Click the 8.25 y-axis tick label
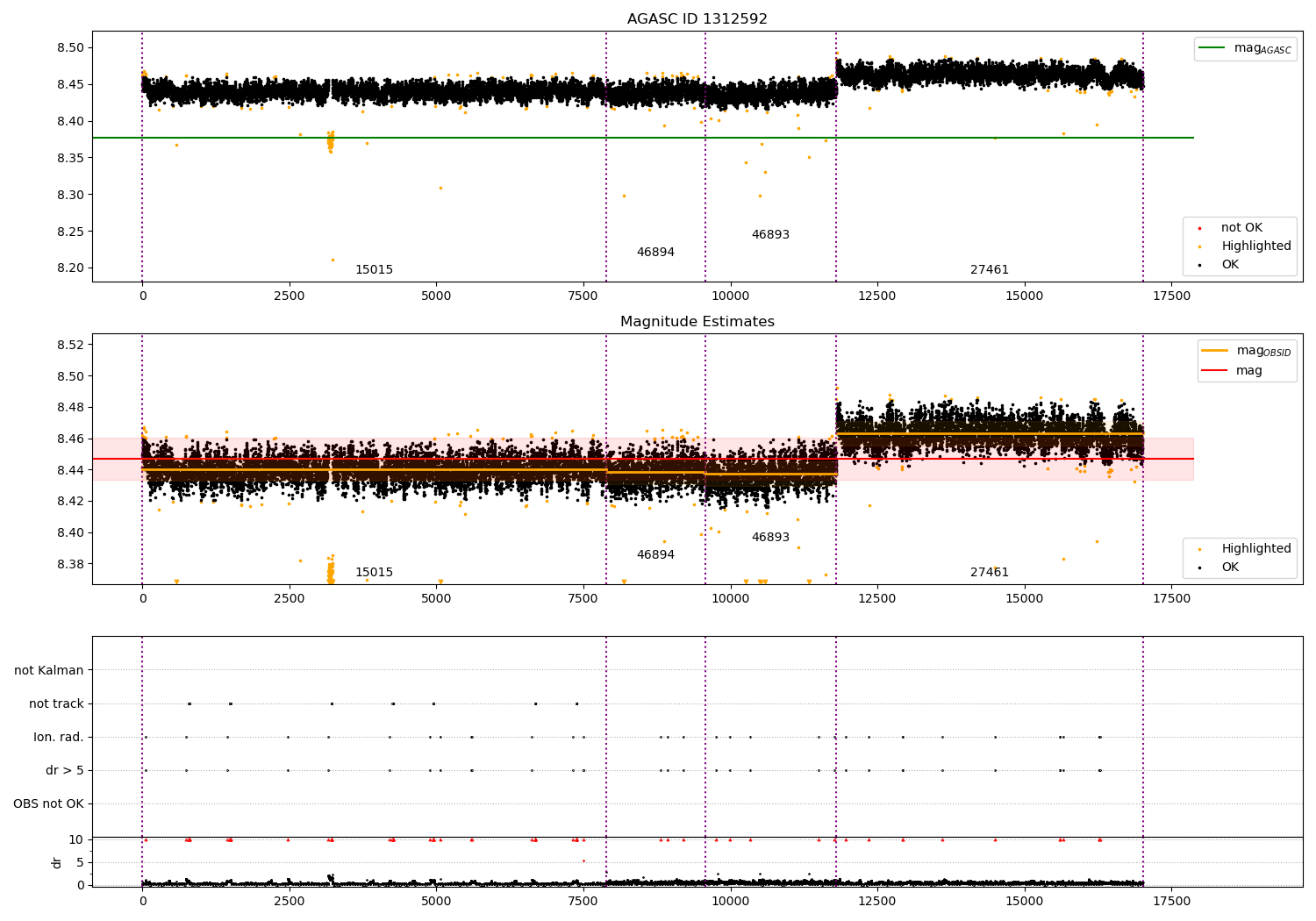 pyautogui.click(x=70, y=232)
